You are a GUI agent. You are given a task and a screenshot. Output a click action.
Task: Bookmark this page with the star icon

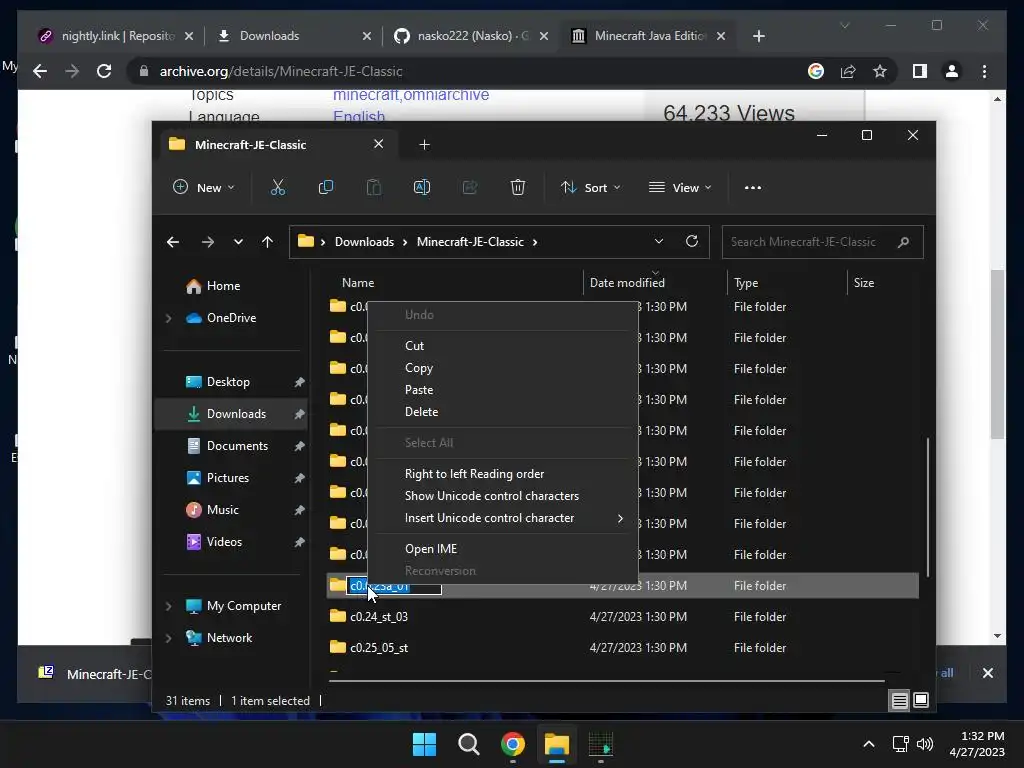[880, 71]
